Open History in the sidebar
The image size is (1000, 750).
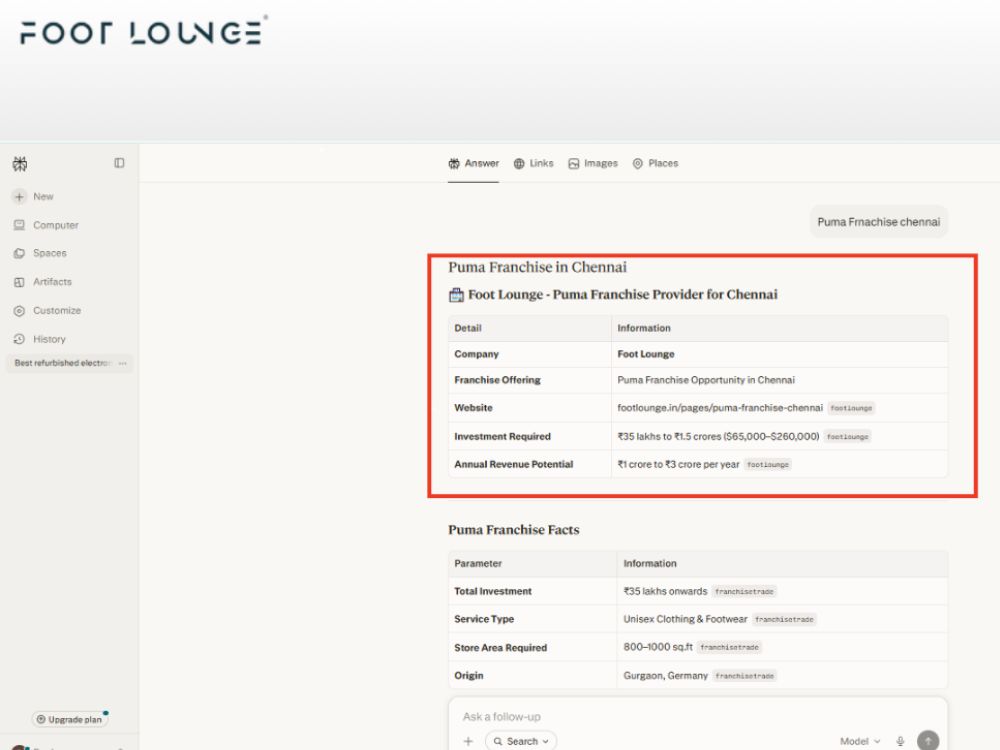click(40, 339)
